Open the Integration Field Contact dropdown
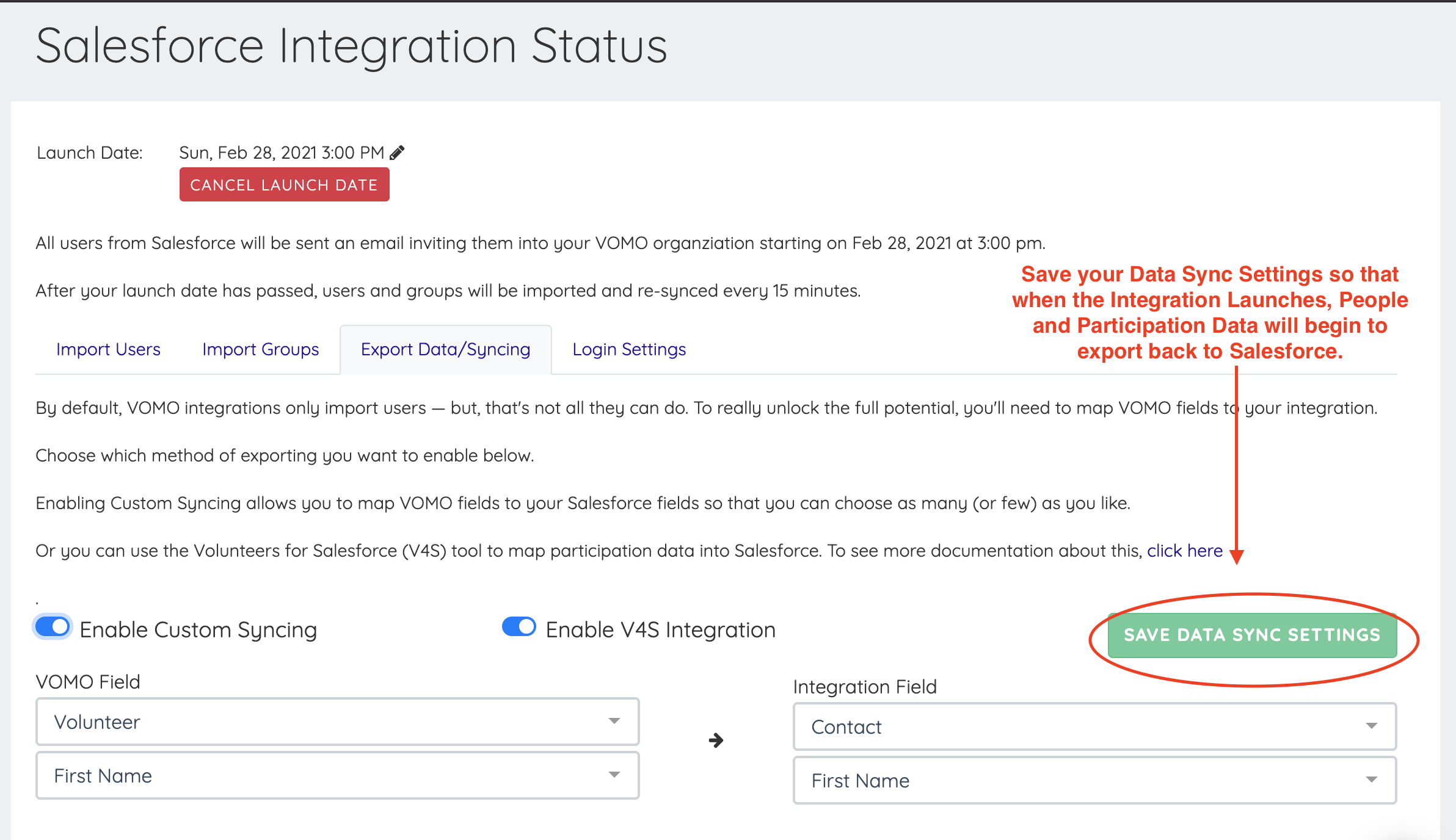This screenshot has height=840, width=1456. [x=1094, y=726]
